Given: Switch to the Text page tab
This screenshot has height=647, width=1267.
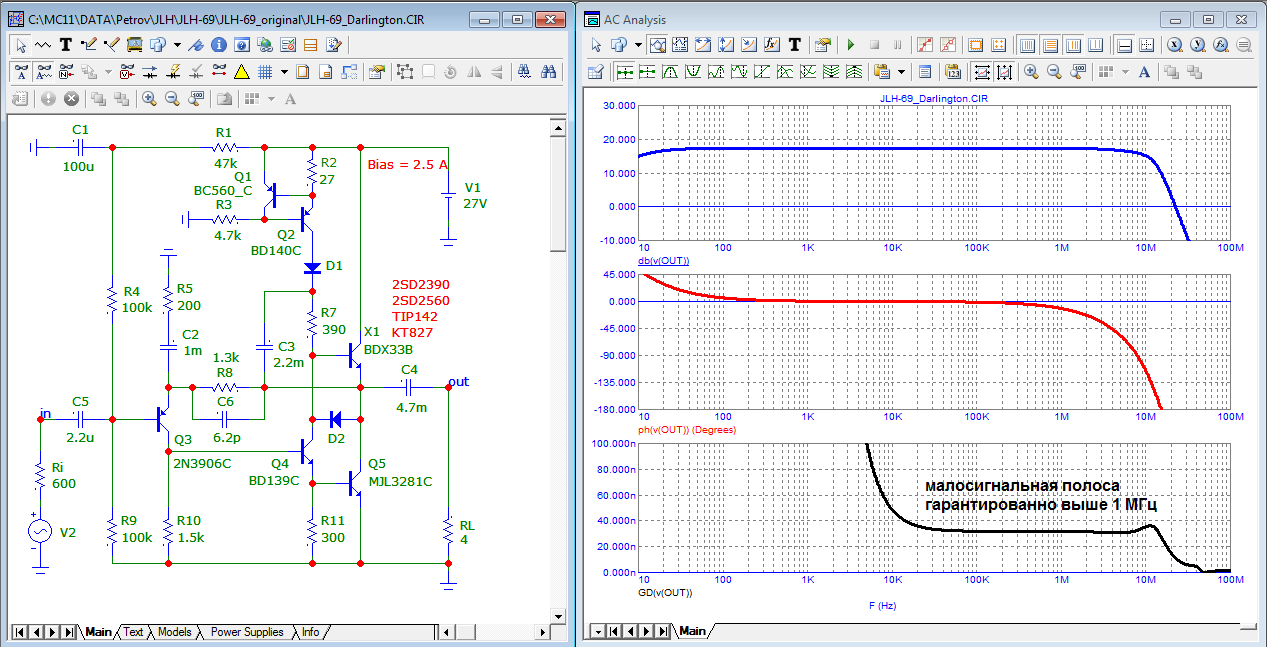Looking at the screenshot, I should click(133, 632).
